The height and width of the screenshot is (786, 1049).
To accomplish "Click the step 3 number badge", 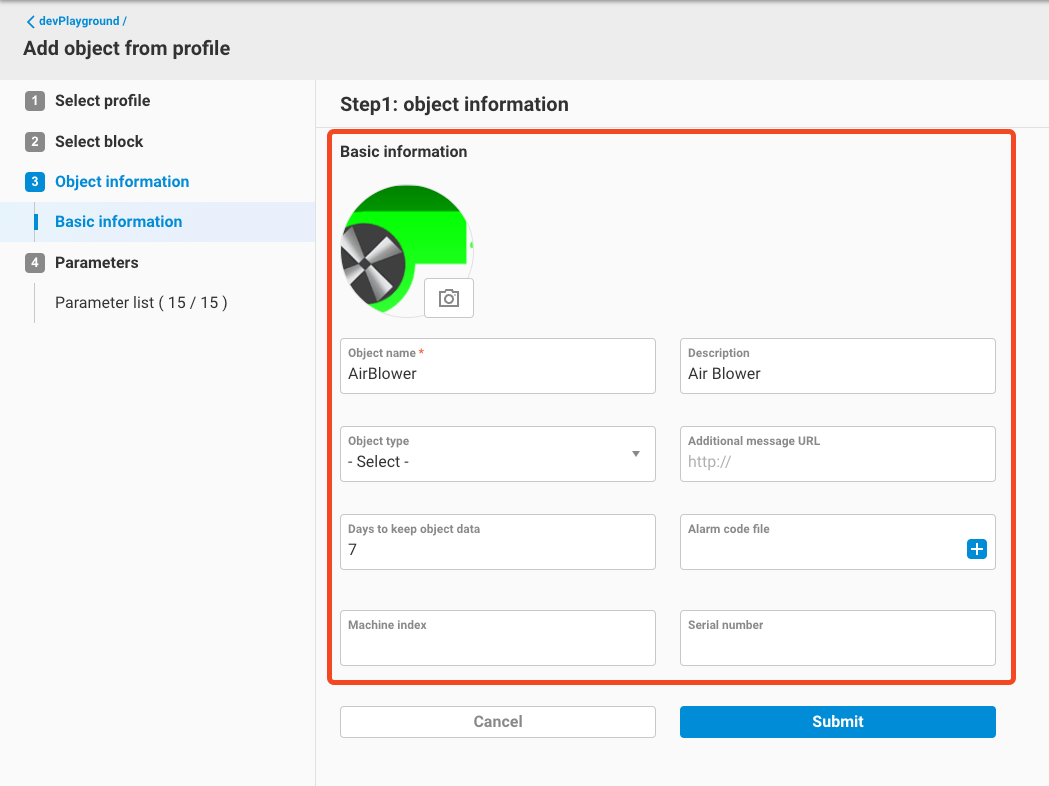I will pos(35,182).
